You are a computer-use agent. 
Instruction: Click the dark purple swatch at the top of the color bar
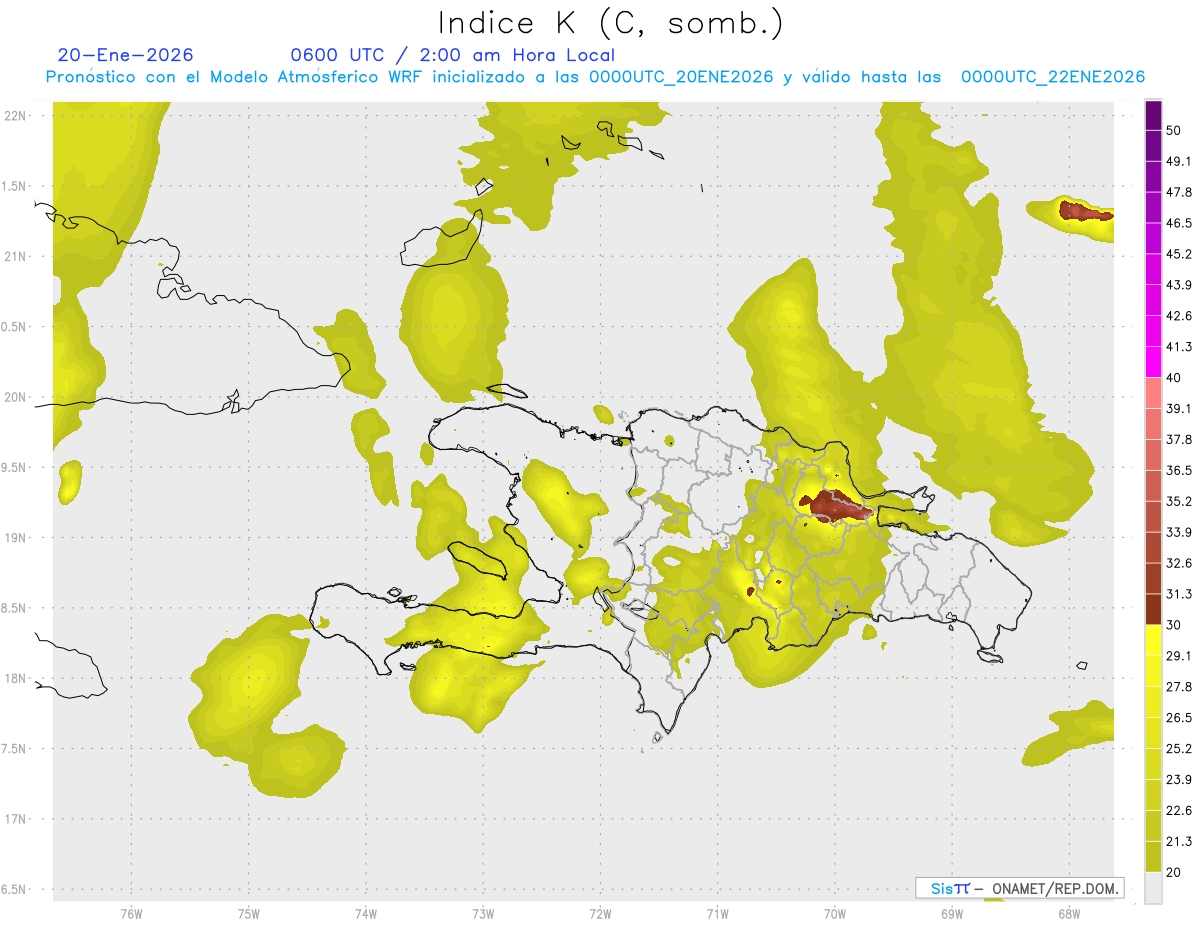pyautogui.click(x=1153, y=115)
